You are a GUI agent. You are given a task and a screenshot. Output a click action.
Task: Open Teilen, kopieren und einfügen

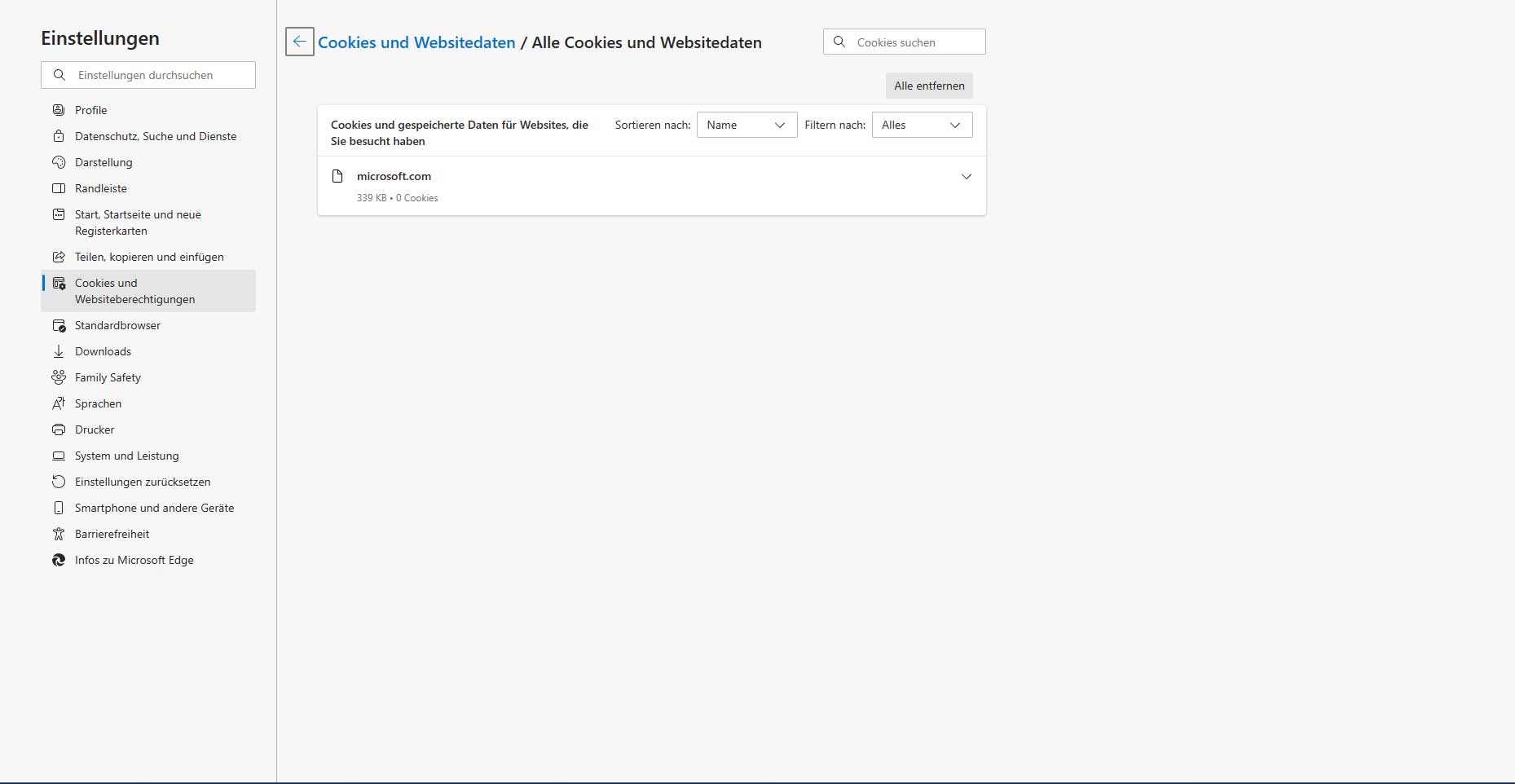pyautogui.click(x=148, y=257)
